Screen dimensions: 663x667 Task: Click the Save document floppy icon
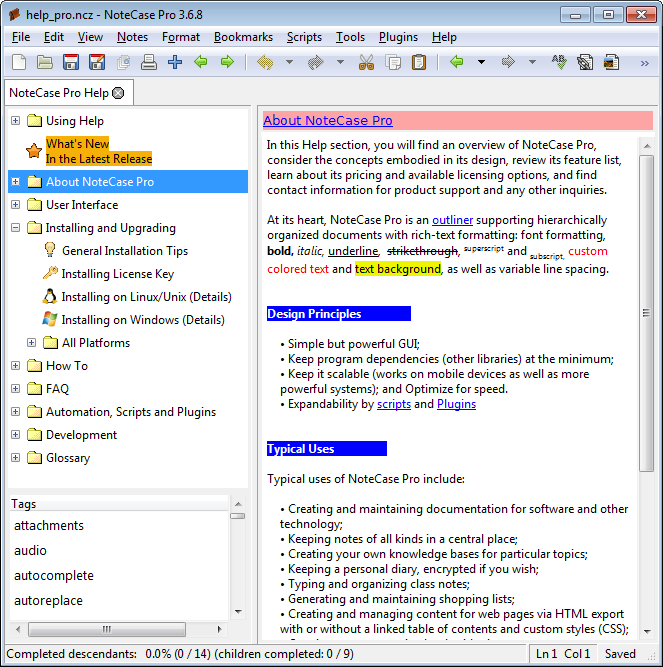[x=71, y=62]
